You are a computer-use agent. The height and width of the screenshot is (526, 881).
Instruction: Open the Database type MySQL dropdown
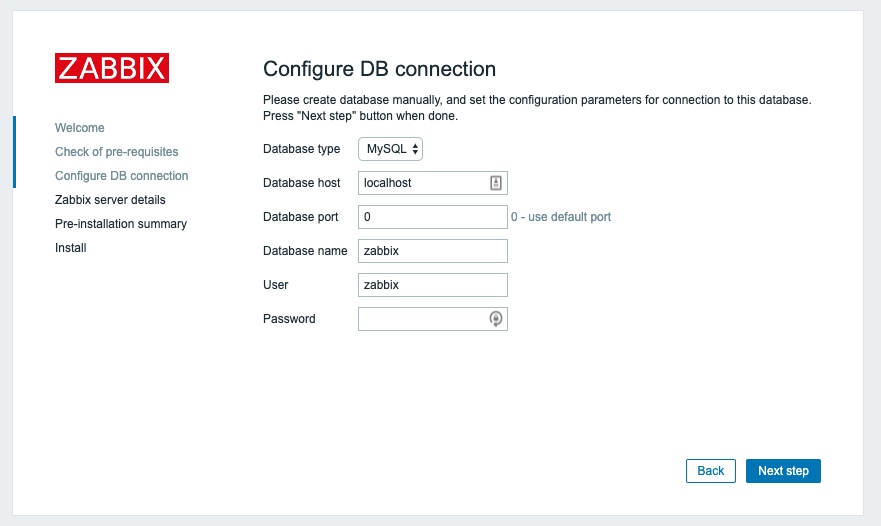tap(391, 149)
